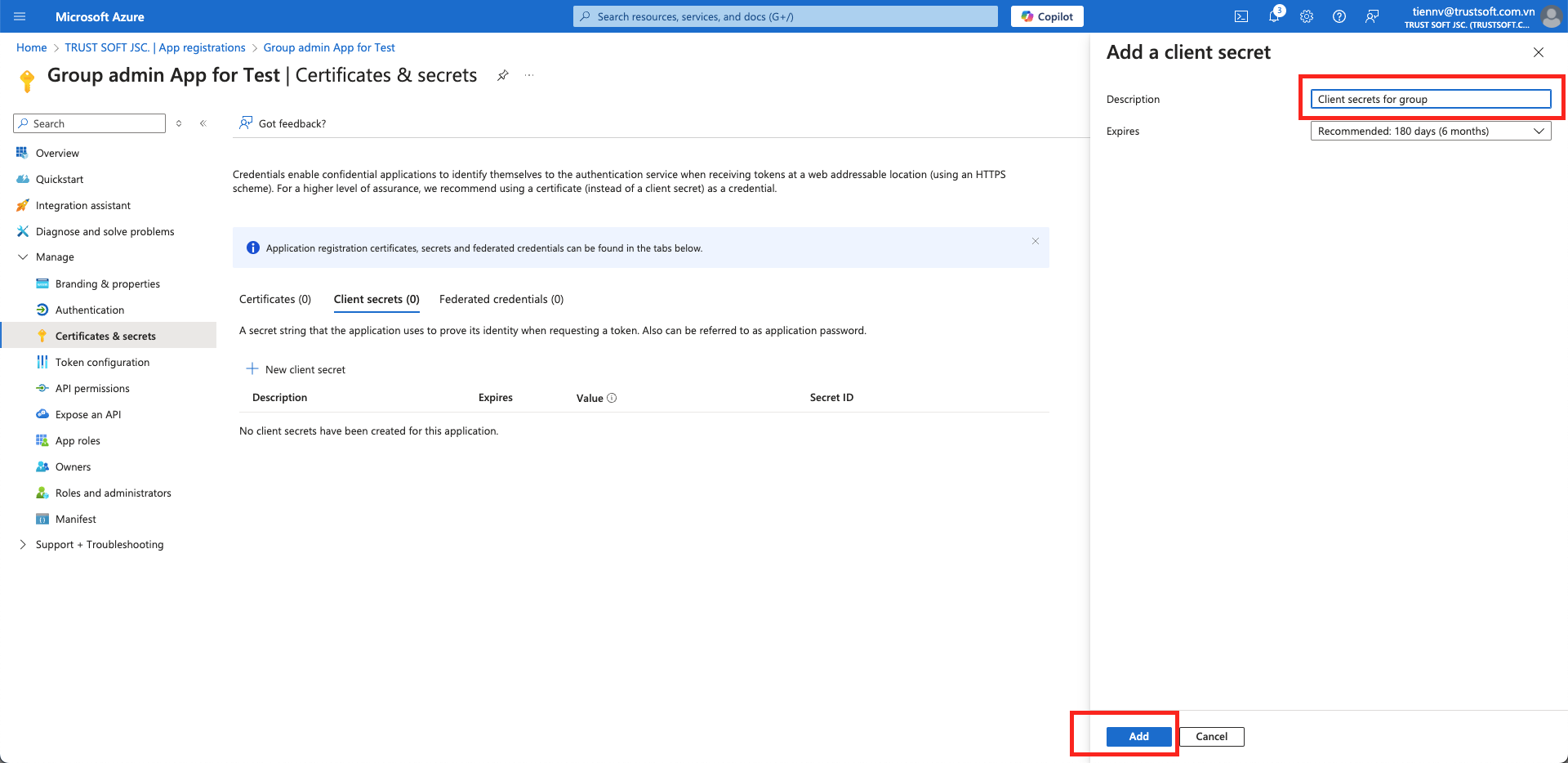Click the Overview icon in sidebar

(22, 153)
